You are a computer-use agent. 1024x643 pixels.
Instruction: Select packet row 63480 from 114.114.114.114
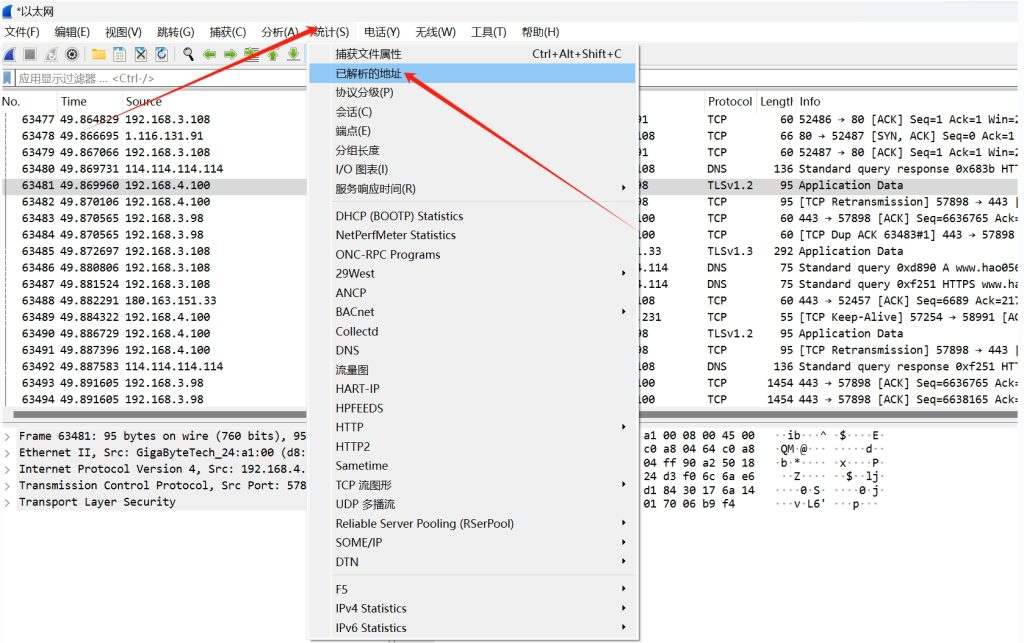coord(155,169)
